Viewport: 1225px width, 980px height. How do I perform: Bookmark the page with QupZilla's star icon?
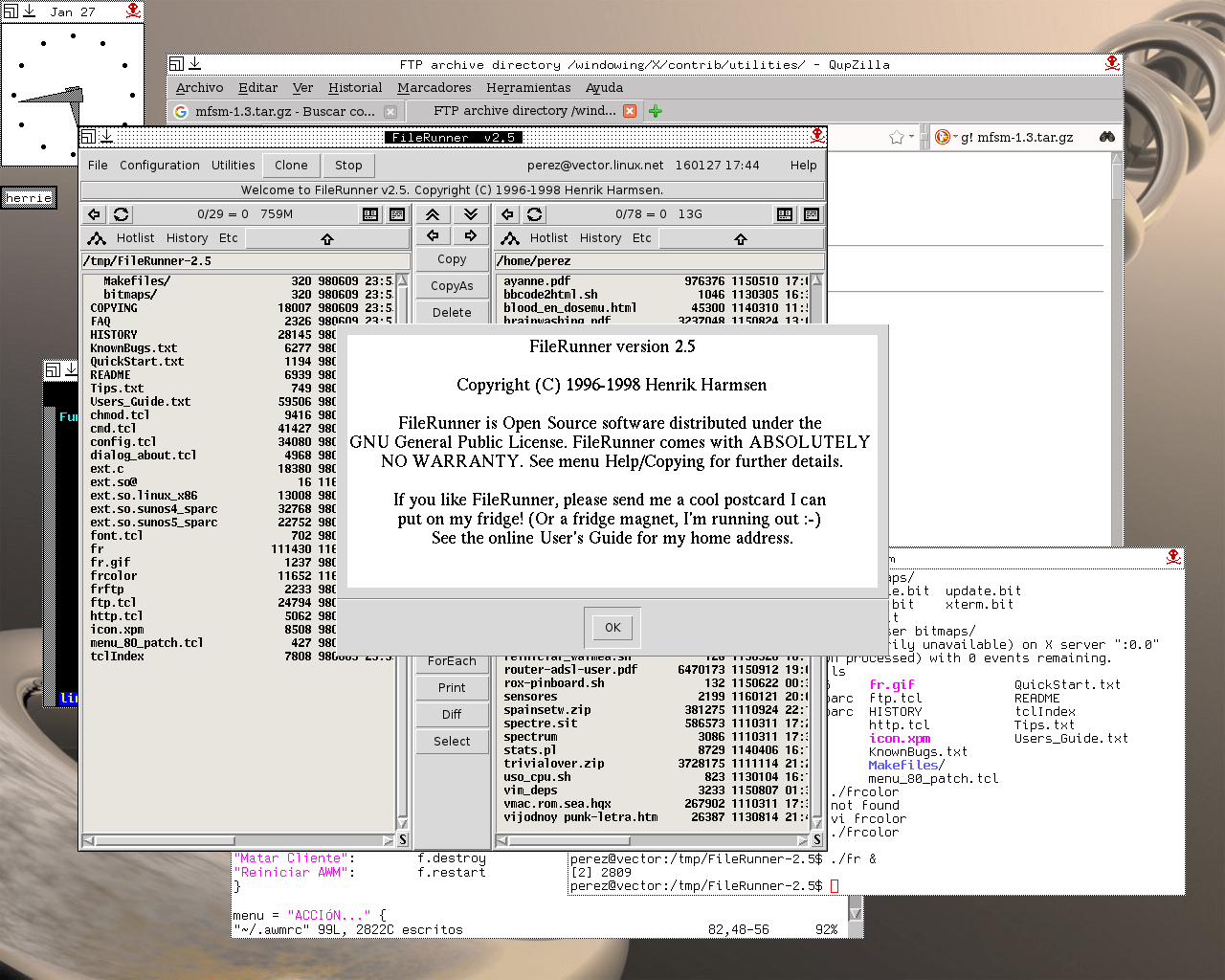pos(897,138)
